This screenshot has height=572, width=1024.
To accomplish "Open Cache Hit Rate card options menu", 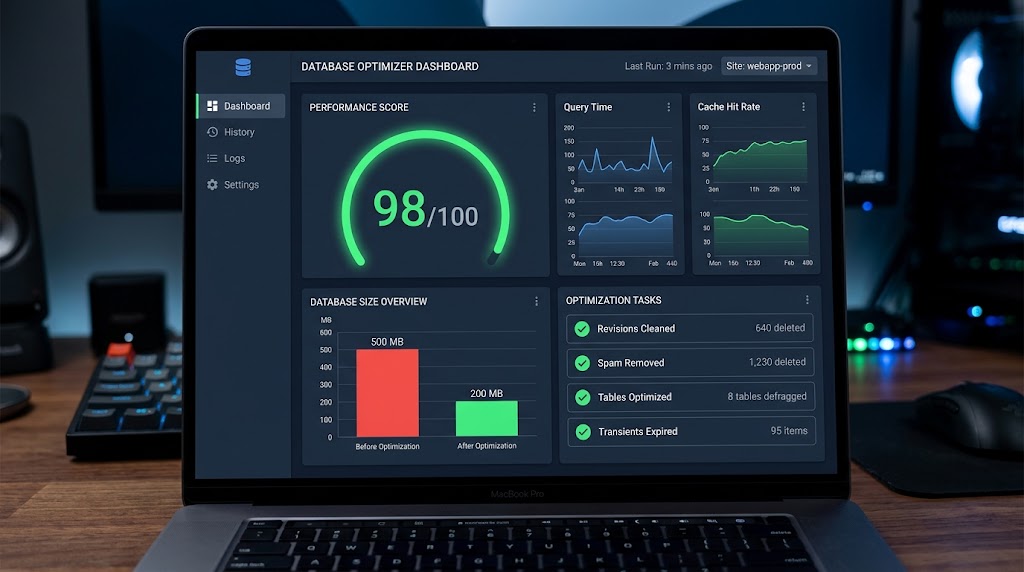I will click(803, 106).
